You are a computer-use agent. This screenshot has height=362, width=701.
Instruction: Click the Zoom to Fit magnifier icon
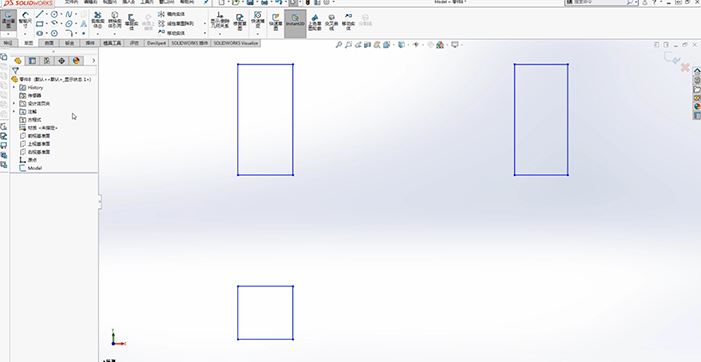click(x=339, y=45)
